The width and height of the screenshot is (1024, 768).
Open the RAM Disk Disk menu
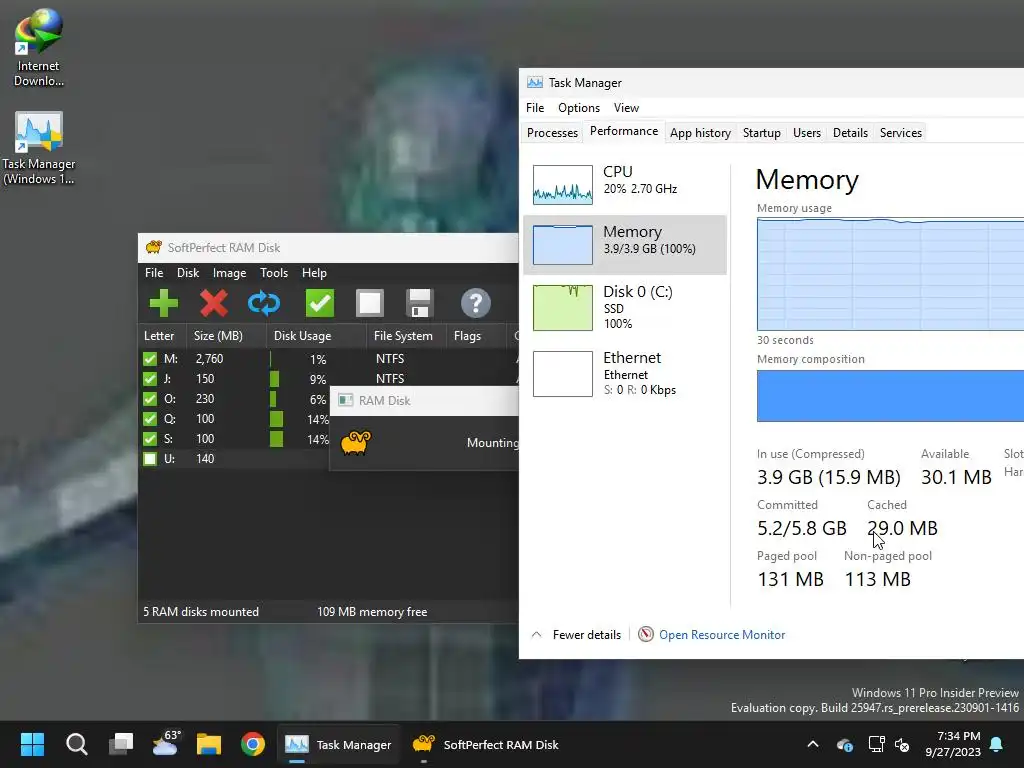click(x=188, y=273)
